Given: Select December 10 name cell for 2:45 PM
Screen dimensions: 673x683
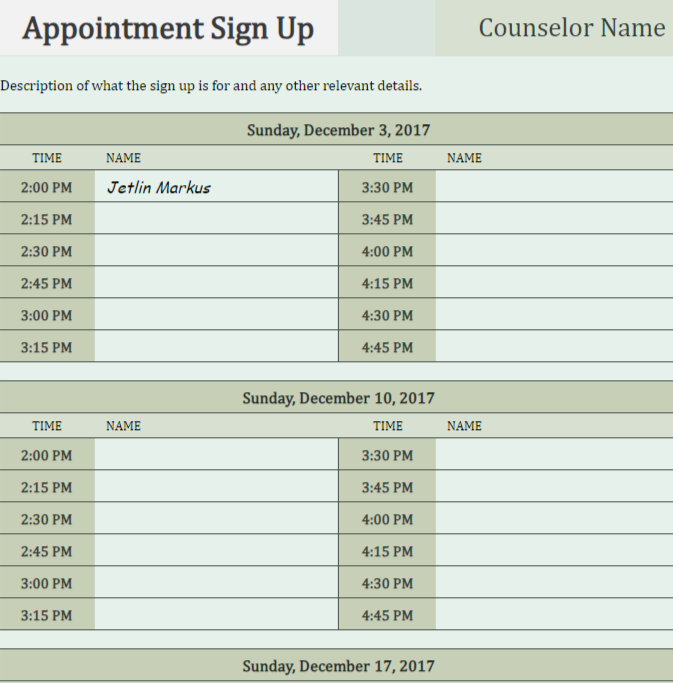Looking at the screenshot, I should point(216,551).
